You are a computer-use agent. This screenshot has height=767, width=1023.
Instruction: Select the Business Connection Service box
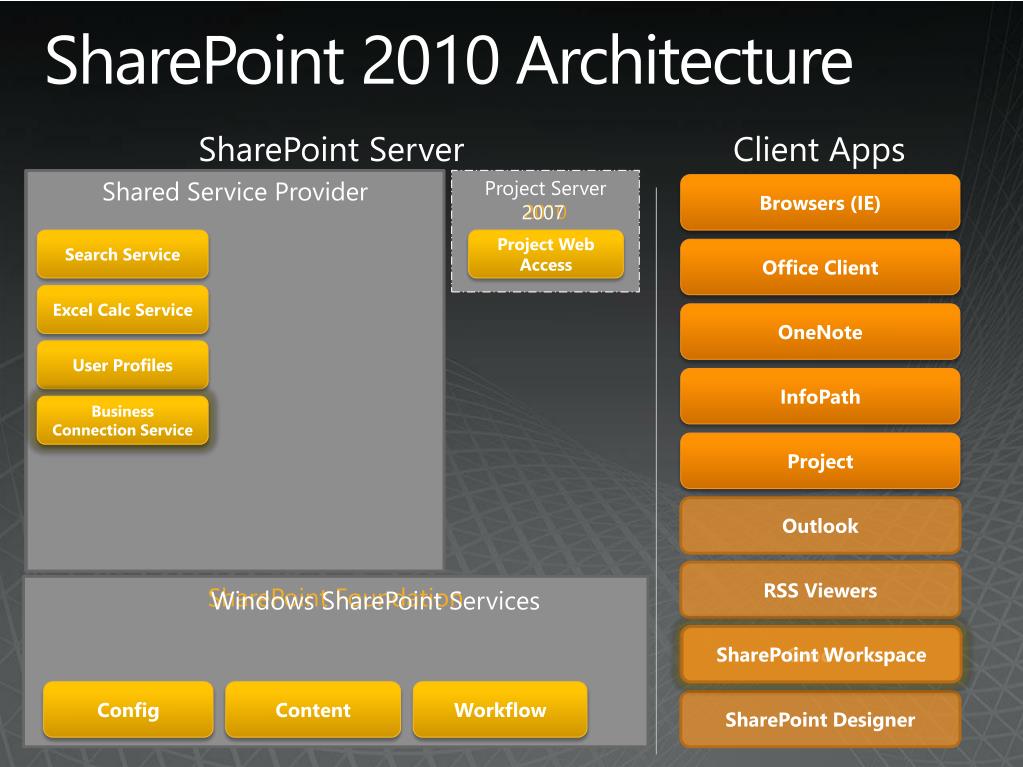pyautogui.click(x=123, y=421)
